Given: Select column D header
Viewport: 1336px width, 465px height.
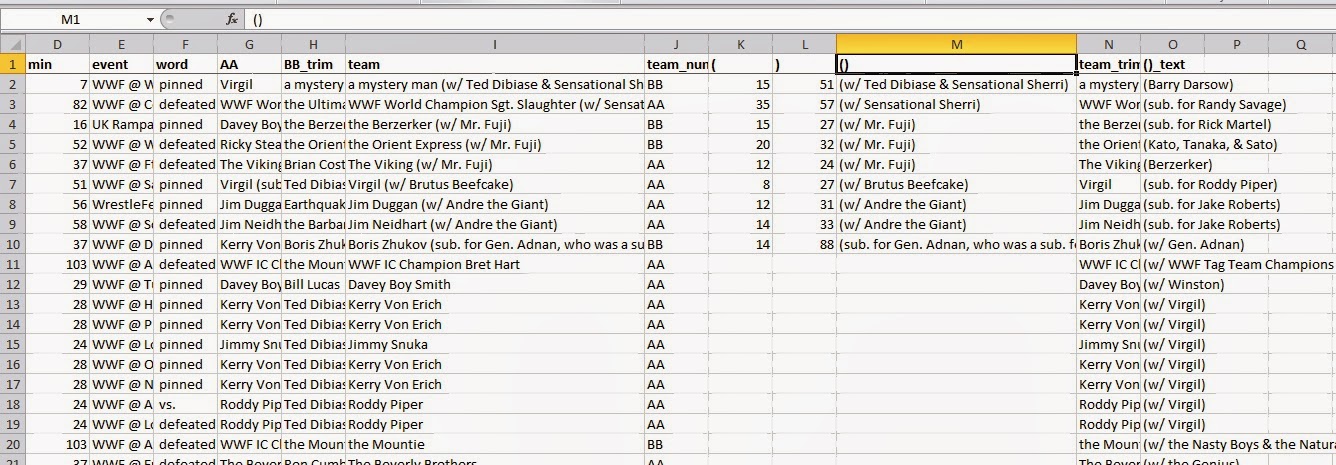Looking at the screenshot, I should 57,45.
